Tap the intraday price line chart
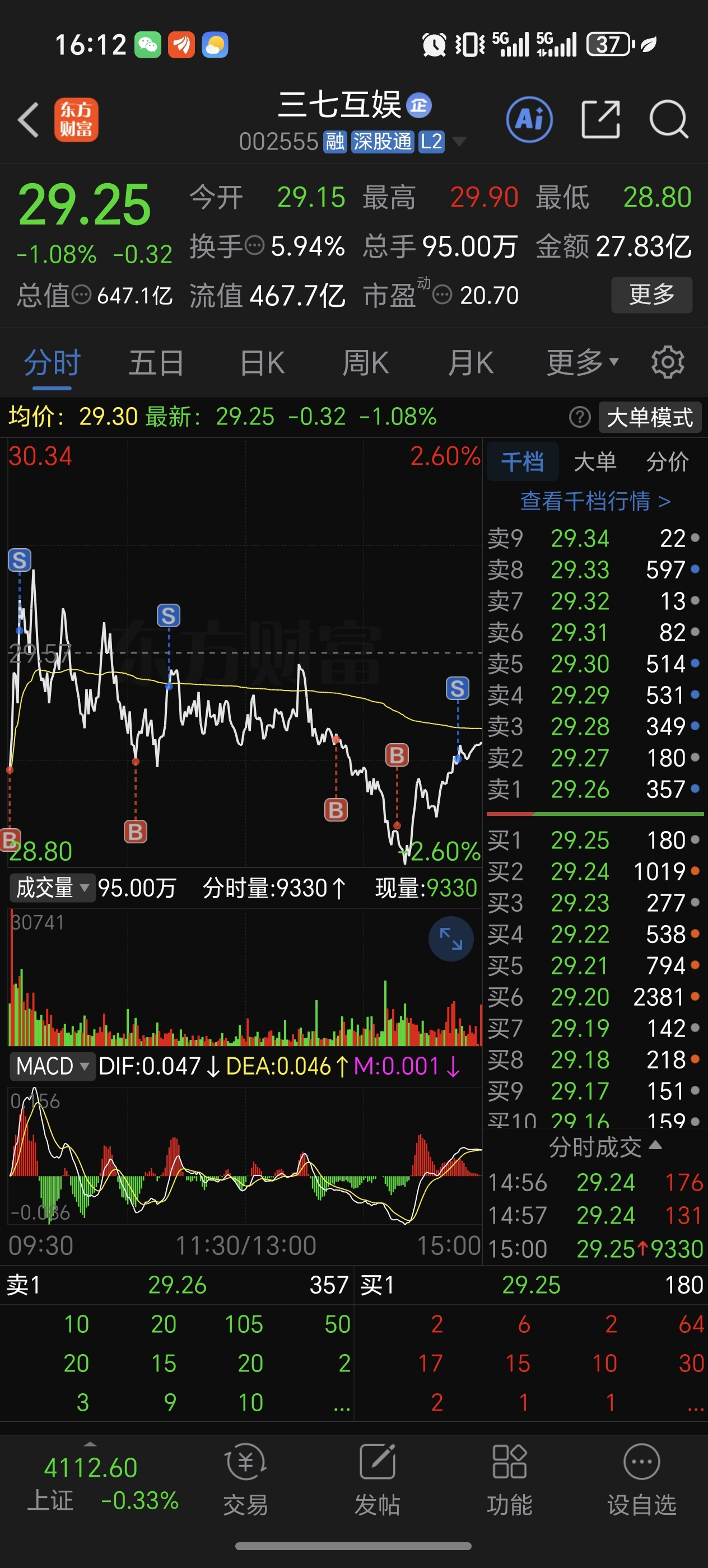708x1568 pixels. 245,652
